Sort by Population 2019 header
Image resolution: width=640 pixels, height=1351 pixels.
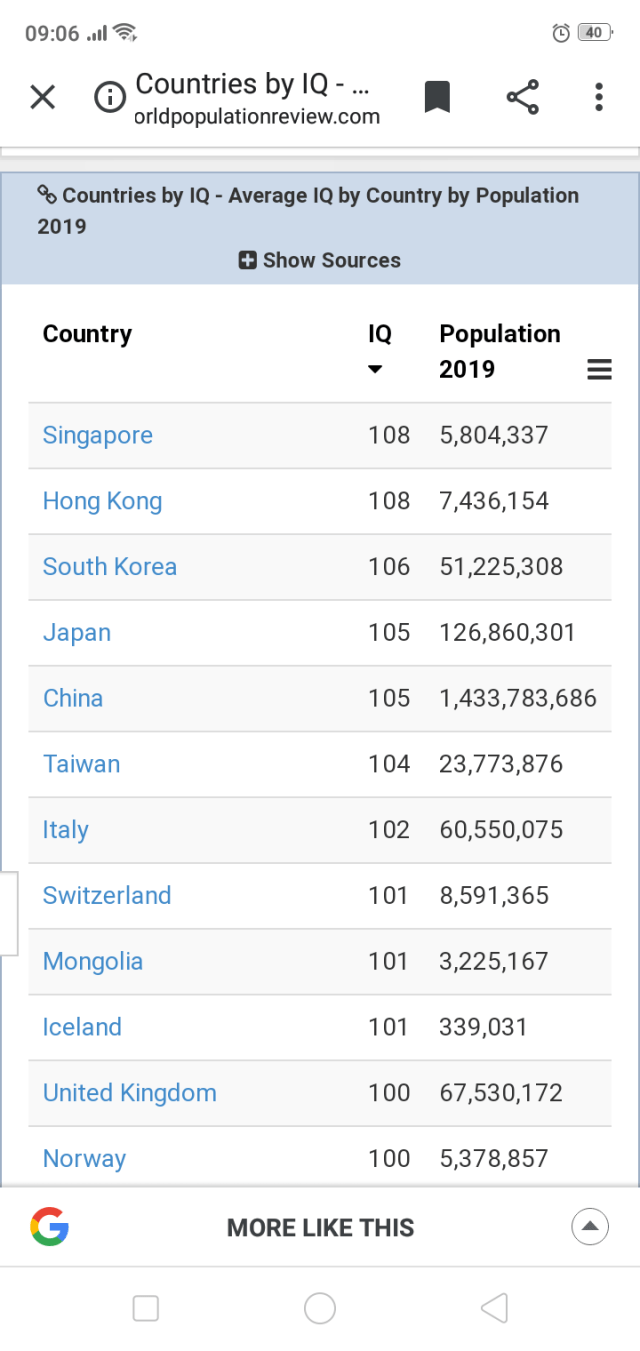[499, 350]
